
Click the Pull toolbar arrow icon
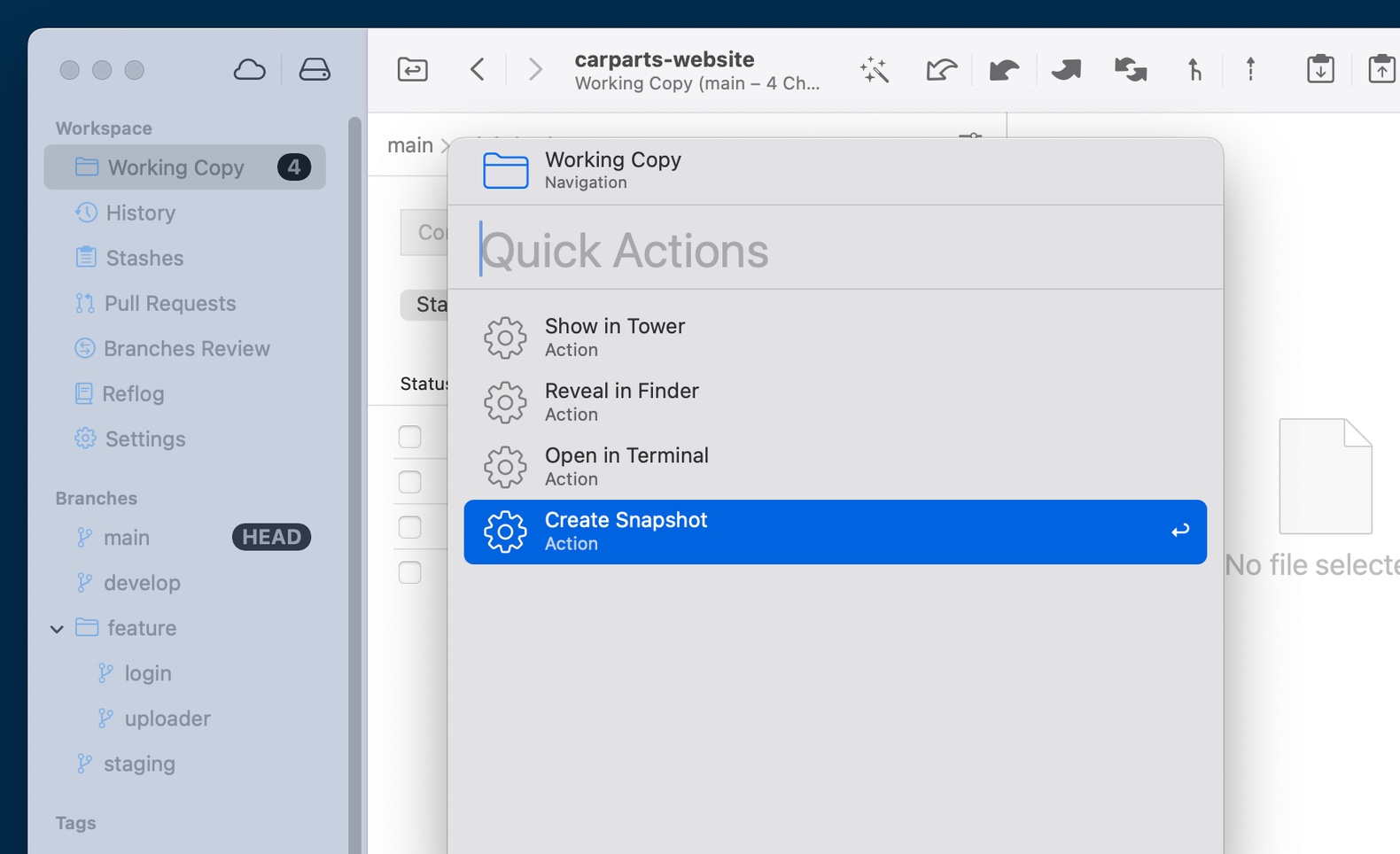(1003, 69)
